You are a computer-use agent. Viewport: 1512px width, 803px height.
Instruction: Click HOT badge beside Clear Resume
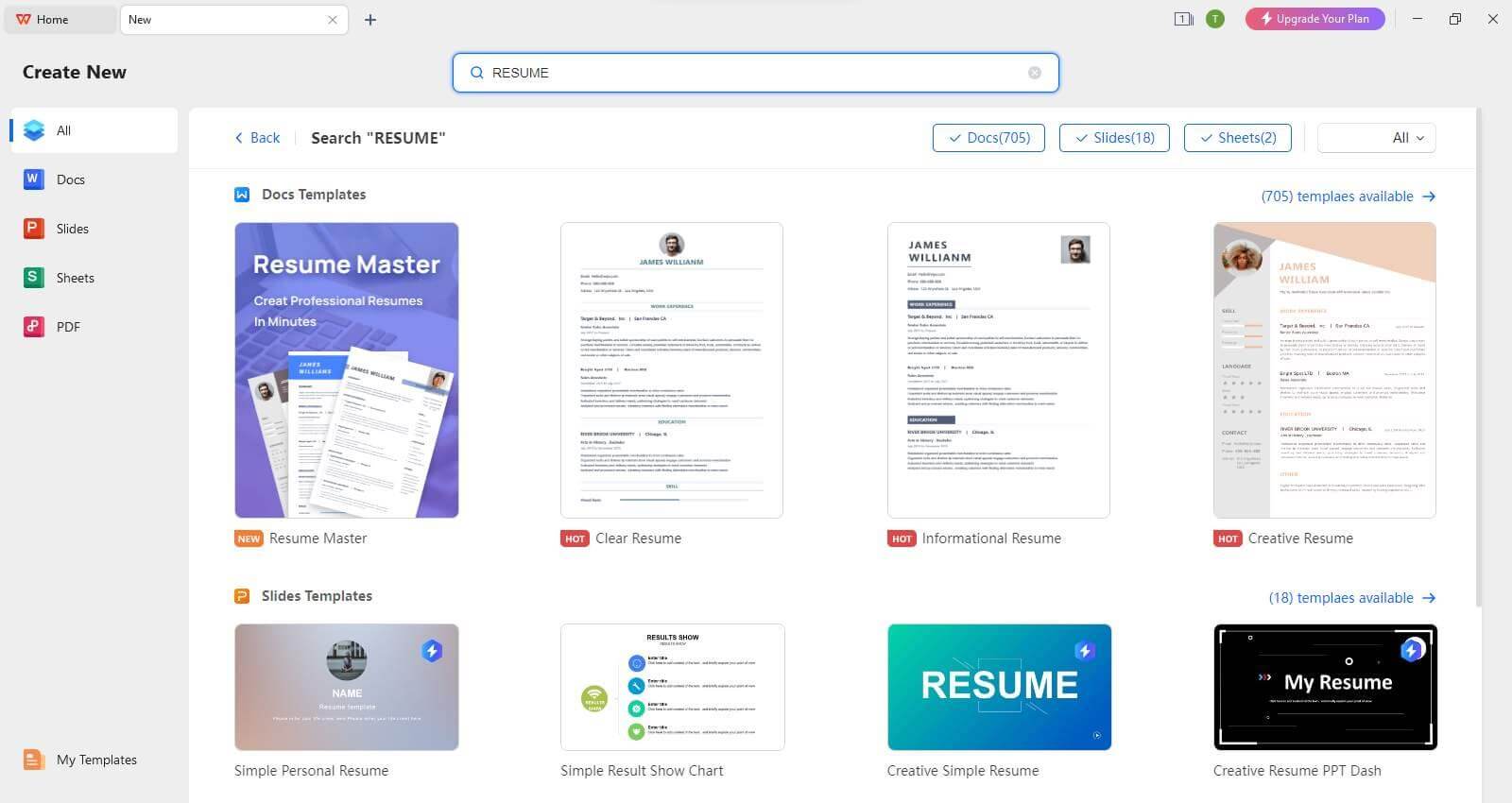[x=575, y=538]
